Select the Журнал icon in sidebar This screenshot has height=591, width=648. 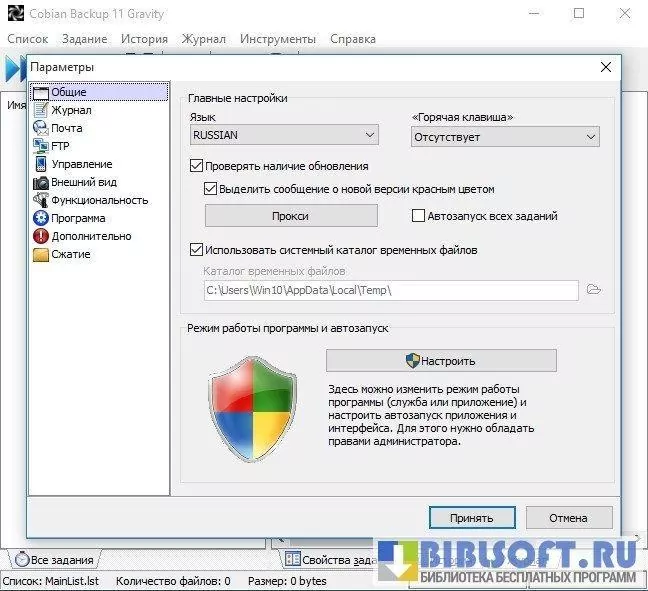click(41, 110)
